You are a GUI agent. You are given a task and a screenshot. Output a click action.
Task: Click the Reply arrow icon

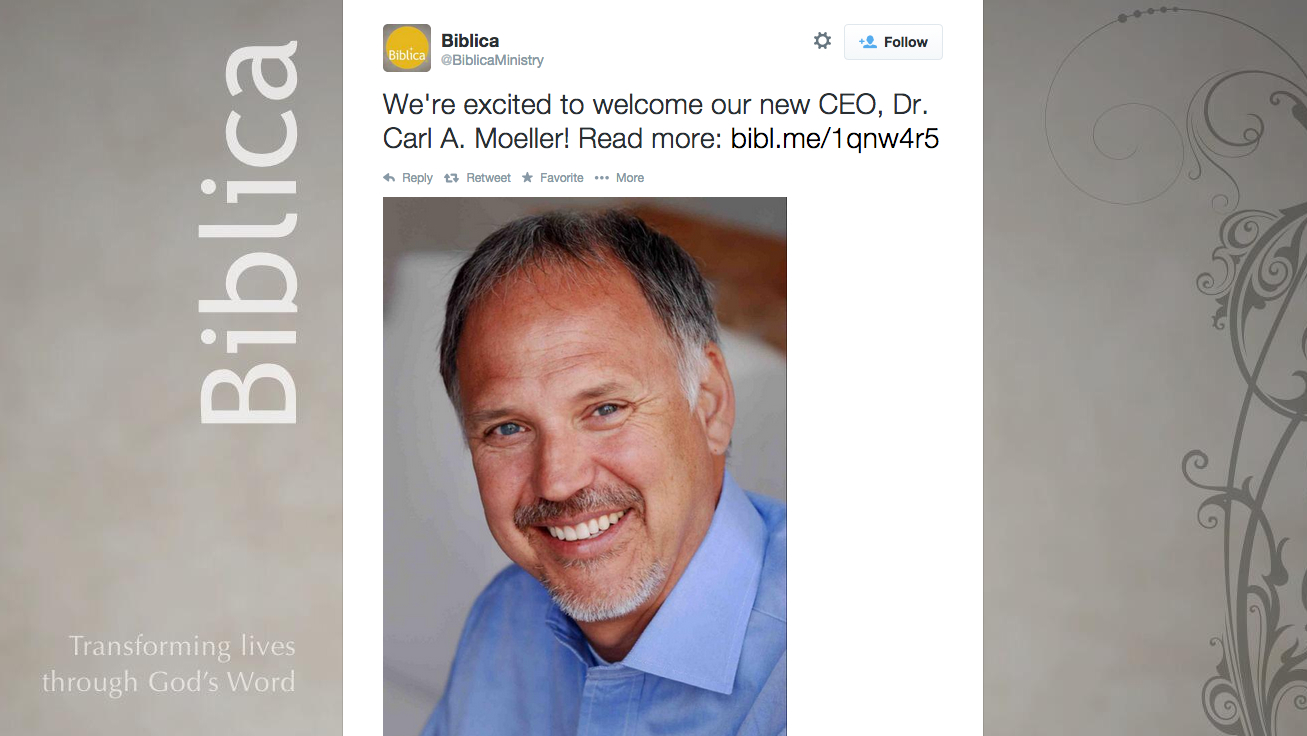click(389, 178)
